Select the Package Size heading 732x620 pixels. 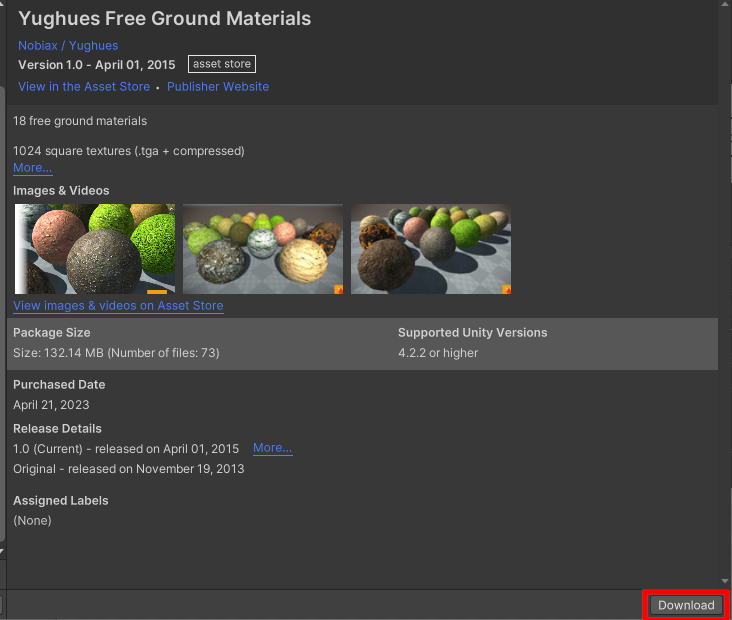52,332
